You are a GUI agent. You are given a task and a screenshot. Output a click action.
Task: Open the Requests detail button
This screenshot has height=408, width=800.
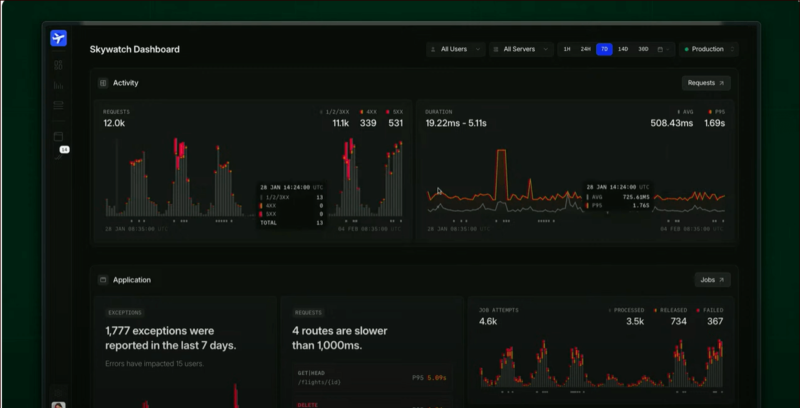click(706, 83)
